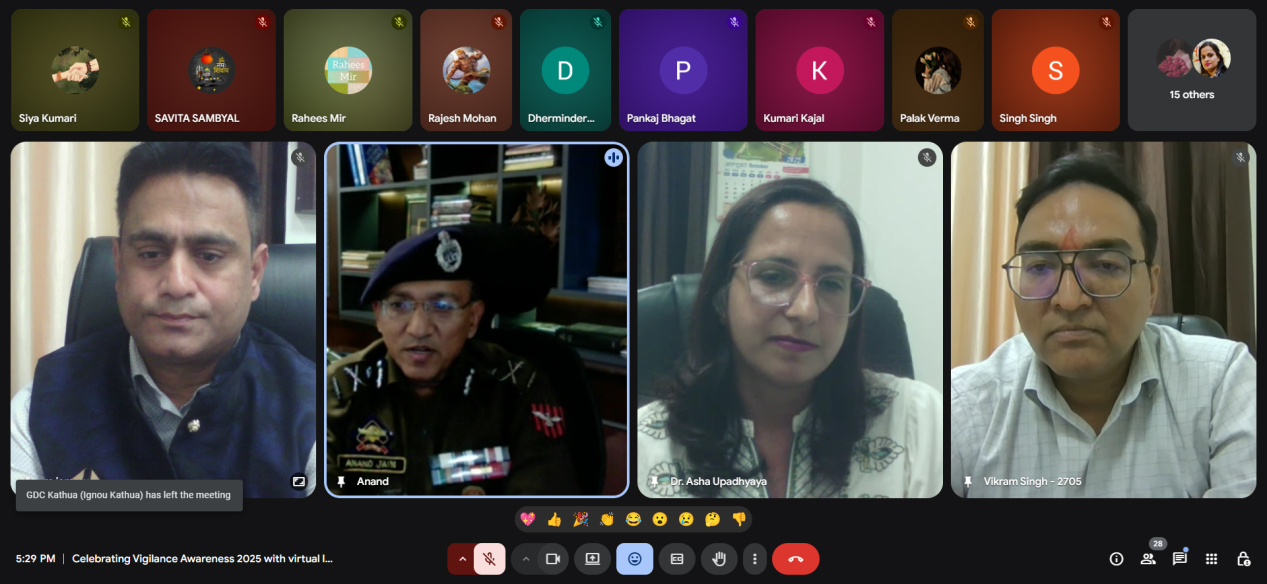Expand video settings arrow beside camera
Viewport: 1267px width, 584px height.
pos(525,559)
